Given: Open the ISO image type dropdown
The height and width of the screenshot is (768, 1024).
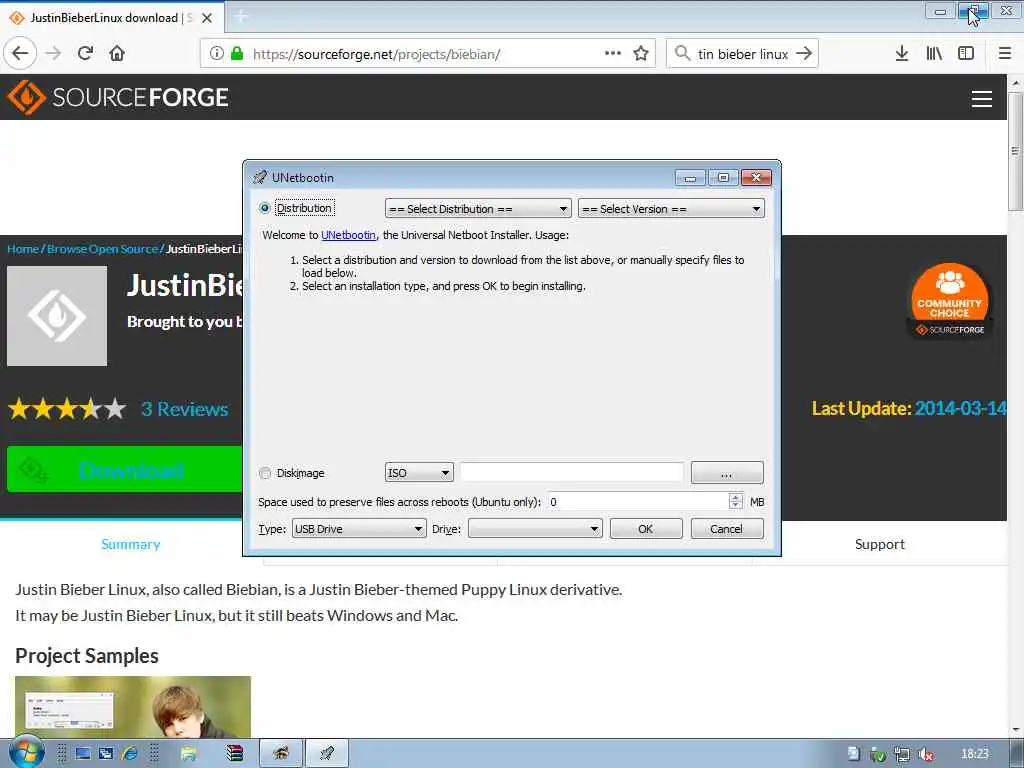Looking at the screenshot, I should (419, 473).
